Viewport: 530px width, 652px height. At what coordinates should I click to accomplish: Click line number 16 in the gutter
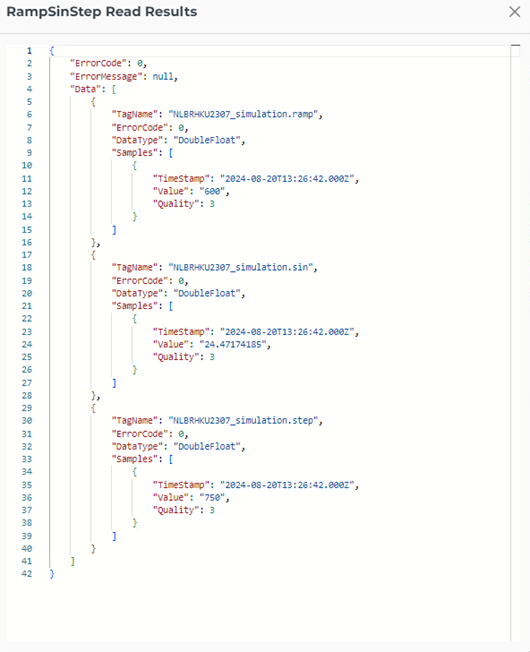[x=27, y=242]
